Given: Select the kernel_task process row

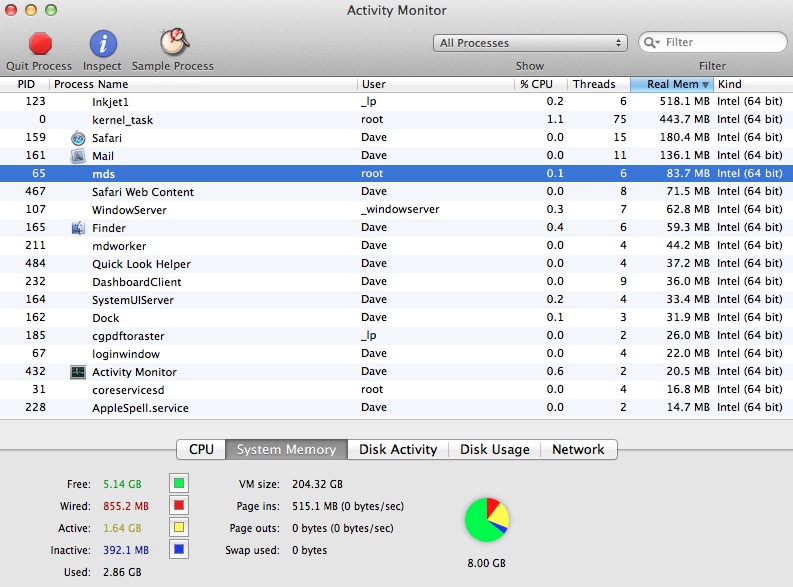Looking at the screenshot, I should click(x=396, y=120).
